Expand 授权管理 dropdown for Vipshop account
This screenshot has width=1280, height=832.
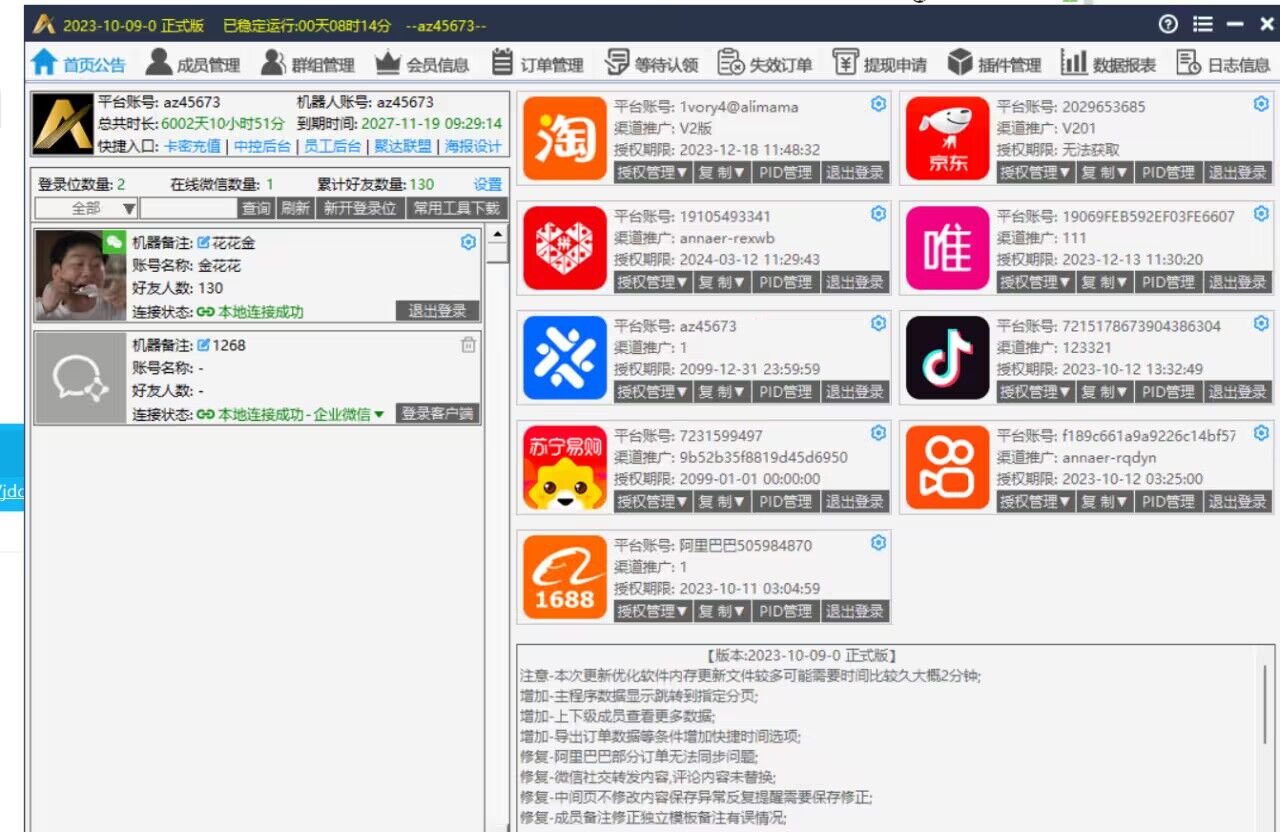[1035, 282]
